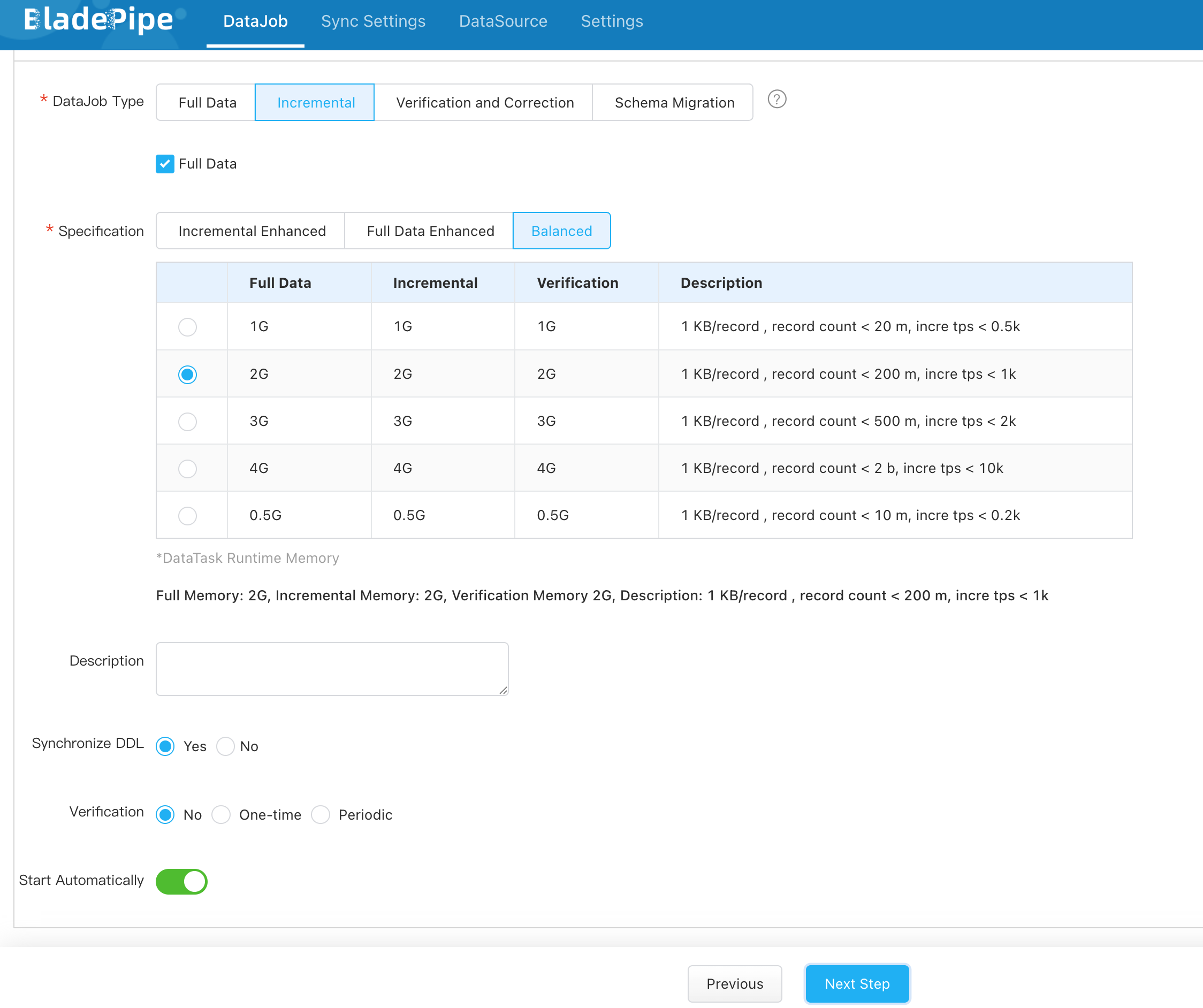Click into the Description text area
The height and width of the screenshot is (1008, 1203).
(x=332, y=668)
